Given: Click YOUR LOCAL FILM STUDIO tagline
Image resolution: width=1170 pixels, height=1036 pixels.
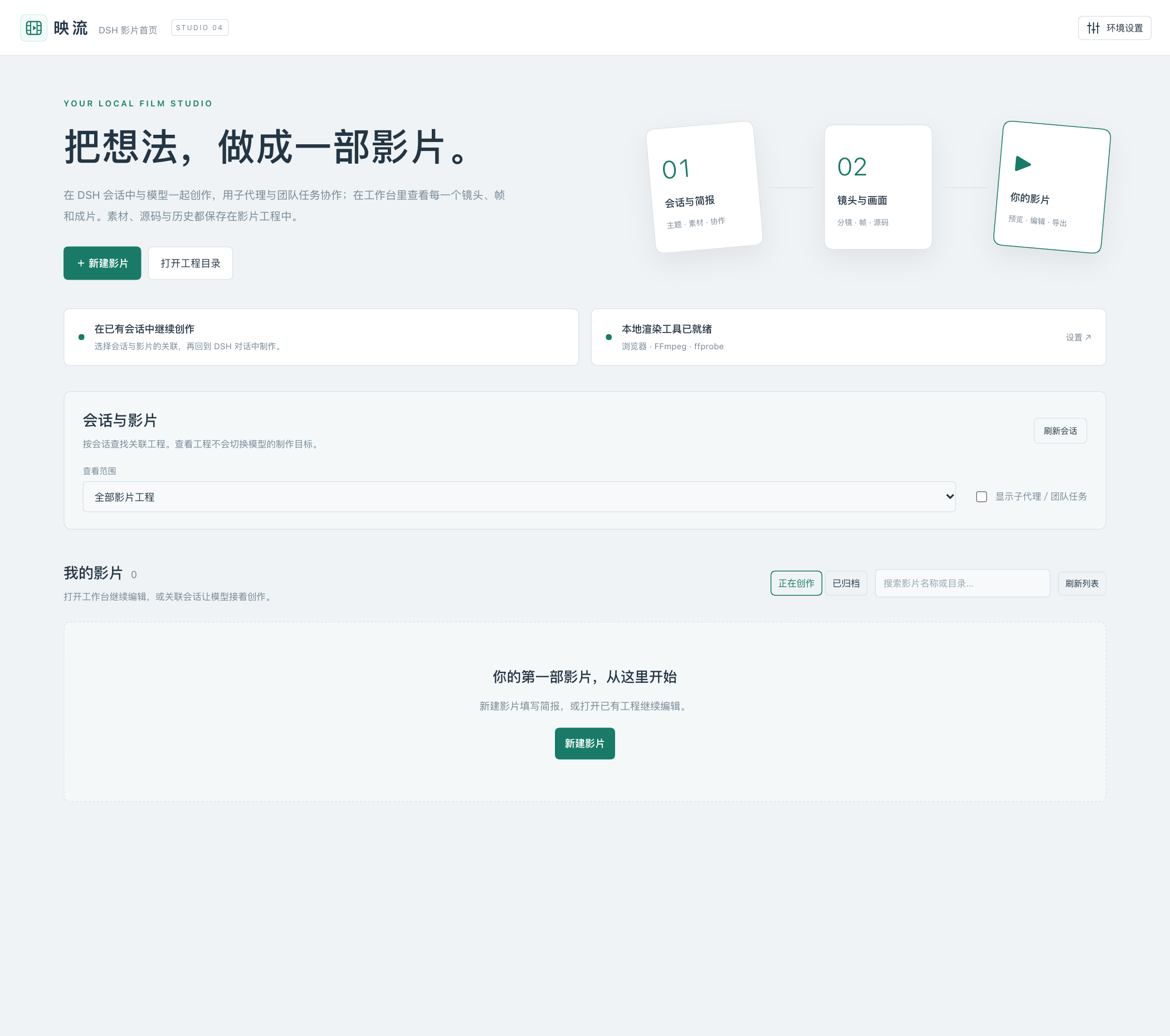Looking at the screenshot, I should tap(138, 104).
